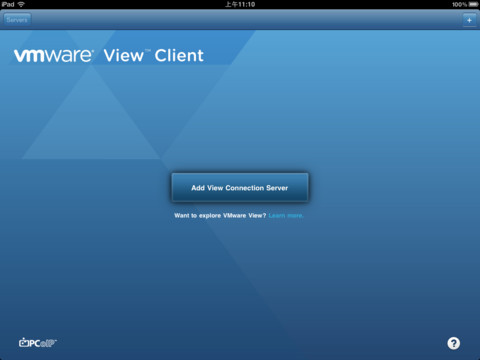The width and height of the screenshot is (480, 360).
Task: Tap the 100% battery percentage text
Action: pyautogui.click(x=459, y=4)
